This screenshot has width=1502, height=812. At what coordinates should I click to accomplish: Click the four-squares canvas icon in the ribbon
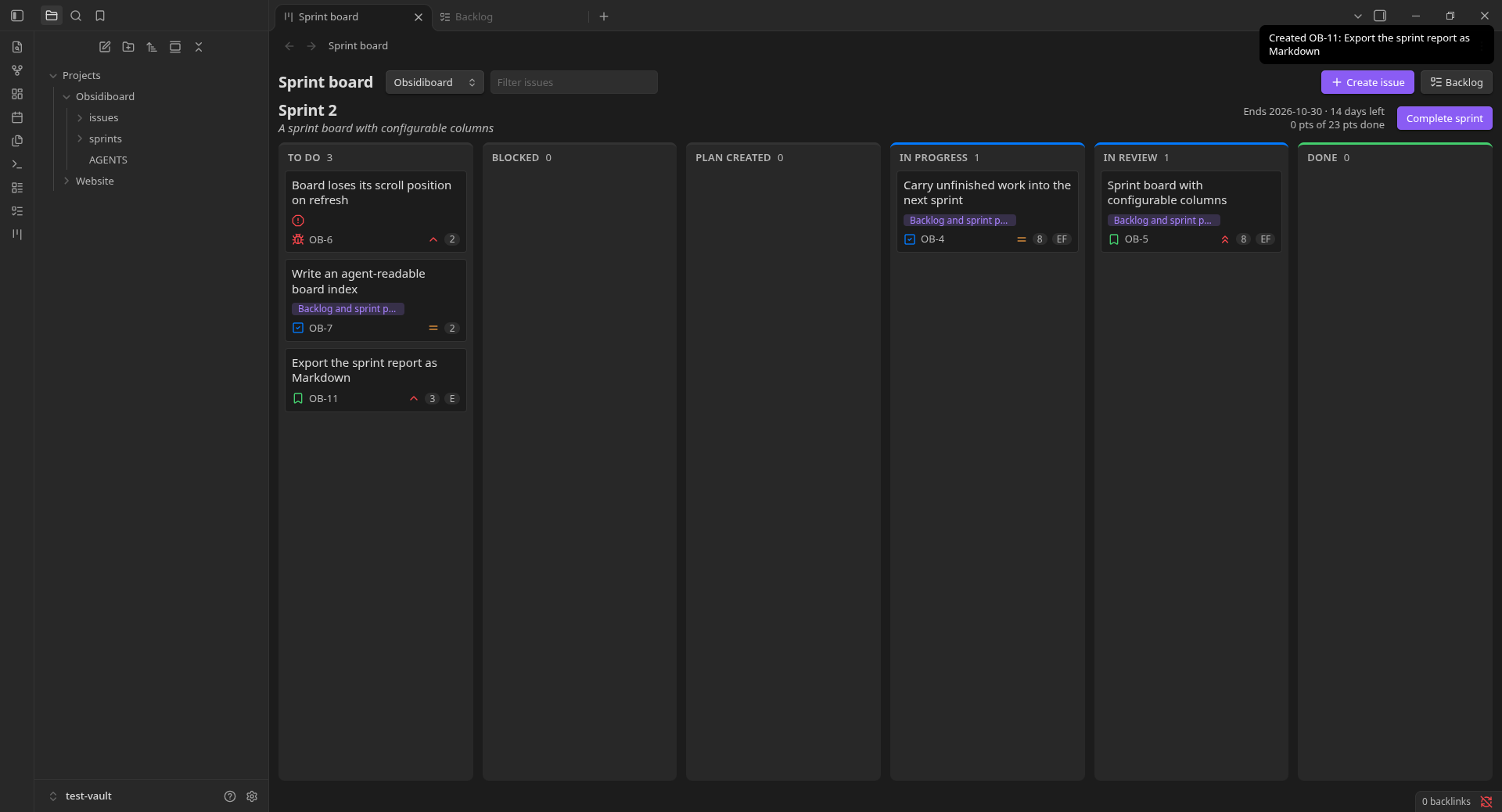click(x=17, y=94)
